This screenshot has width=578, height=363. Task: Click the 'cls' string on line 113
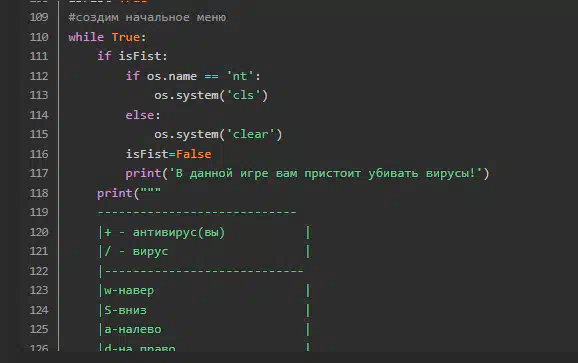[x=243, y=95]
